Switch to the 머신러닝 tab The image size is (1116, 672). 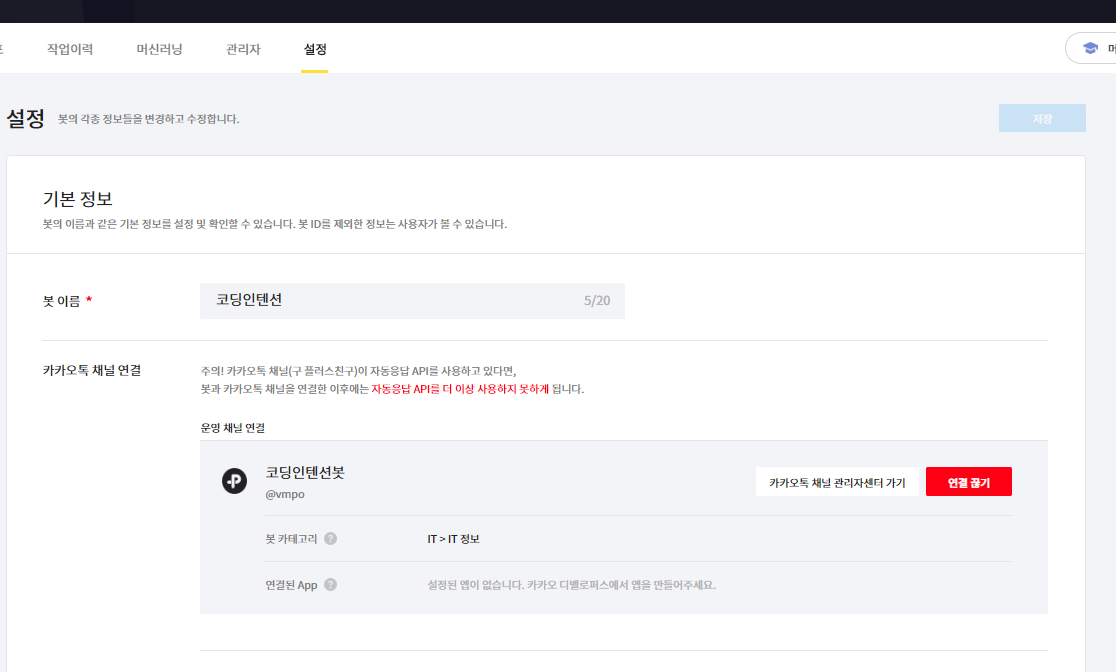[159, 49]
